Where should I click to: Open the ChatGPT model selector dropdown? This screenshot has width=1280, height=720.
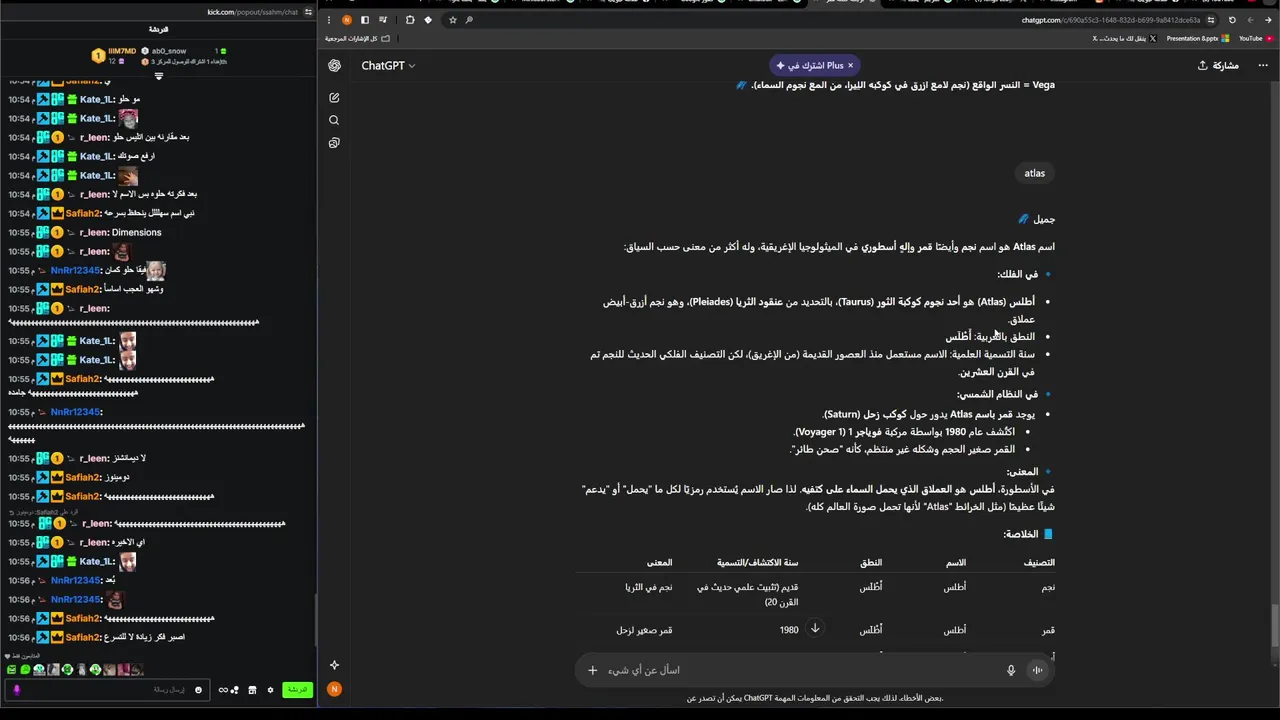[x=388, y=66]
